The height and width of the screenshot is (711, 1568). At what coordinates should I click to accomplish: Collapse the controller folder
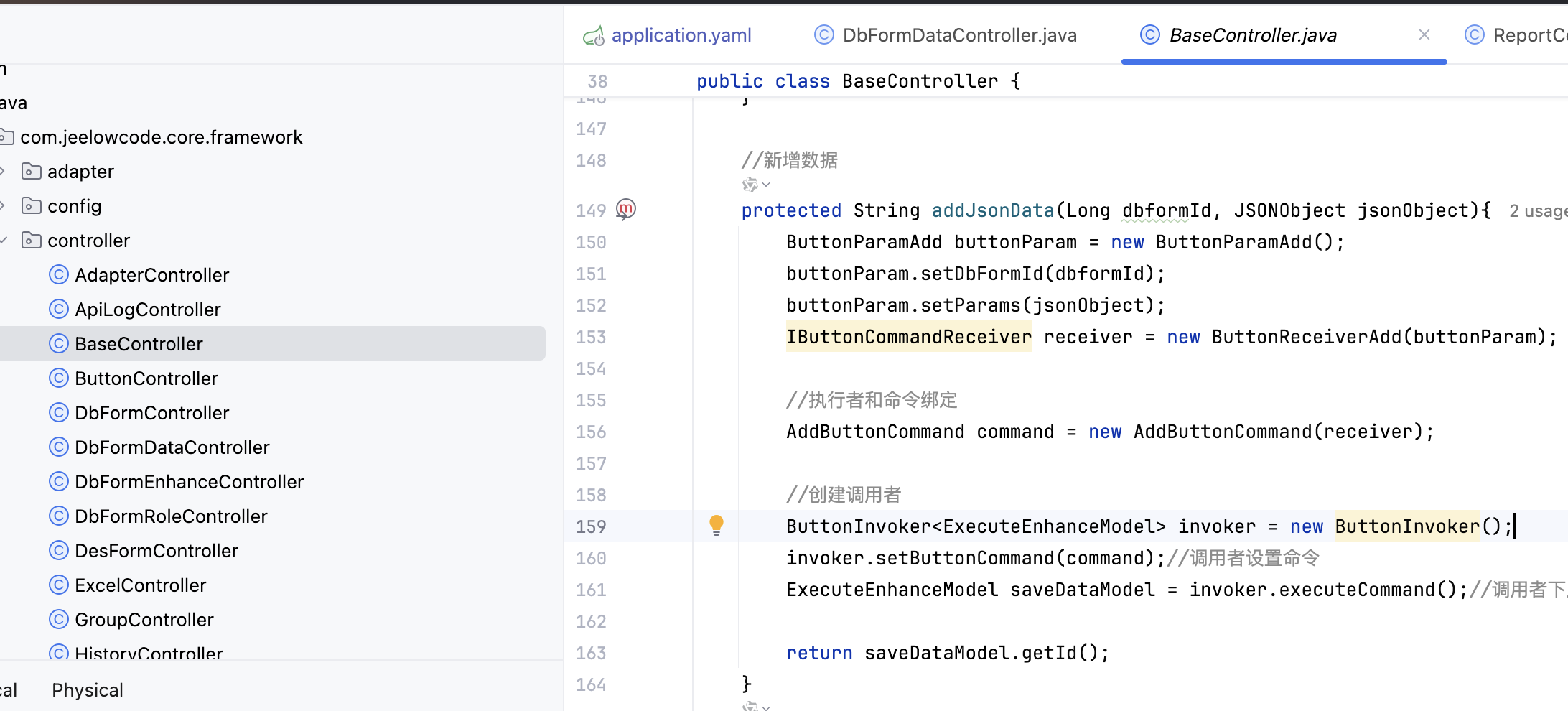(4, 241)
